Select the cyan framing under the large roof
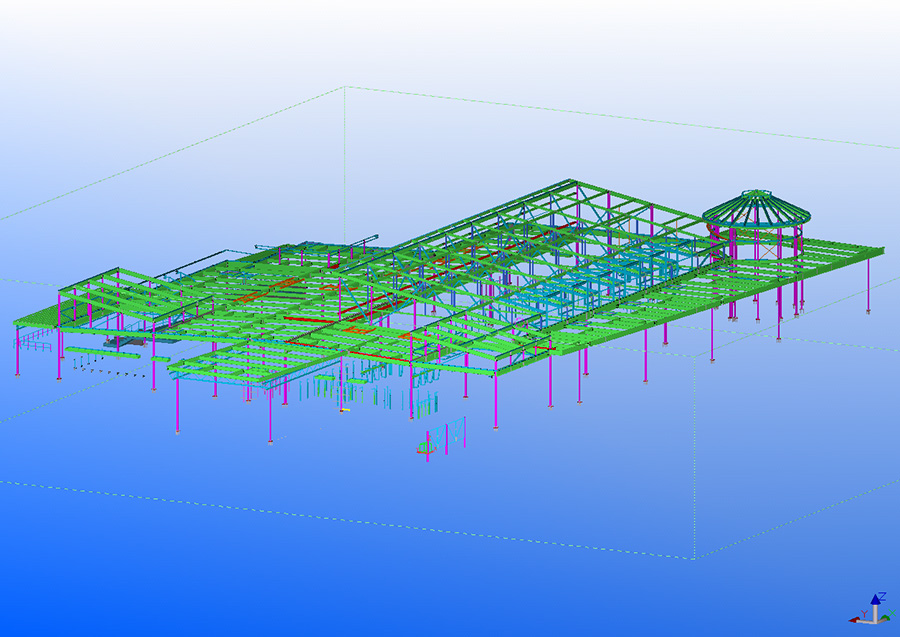Image resolution: width=900 pixels, height=637 pixels. [560, 290]
